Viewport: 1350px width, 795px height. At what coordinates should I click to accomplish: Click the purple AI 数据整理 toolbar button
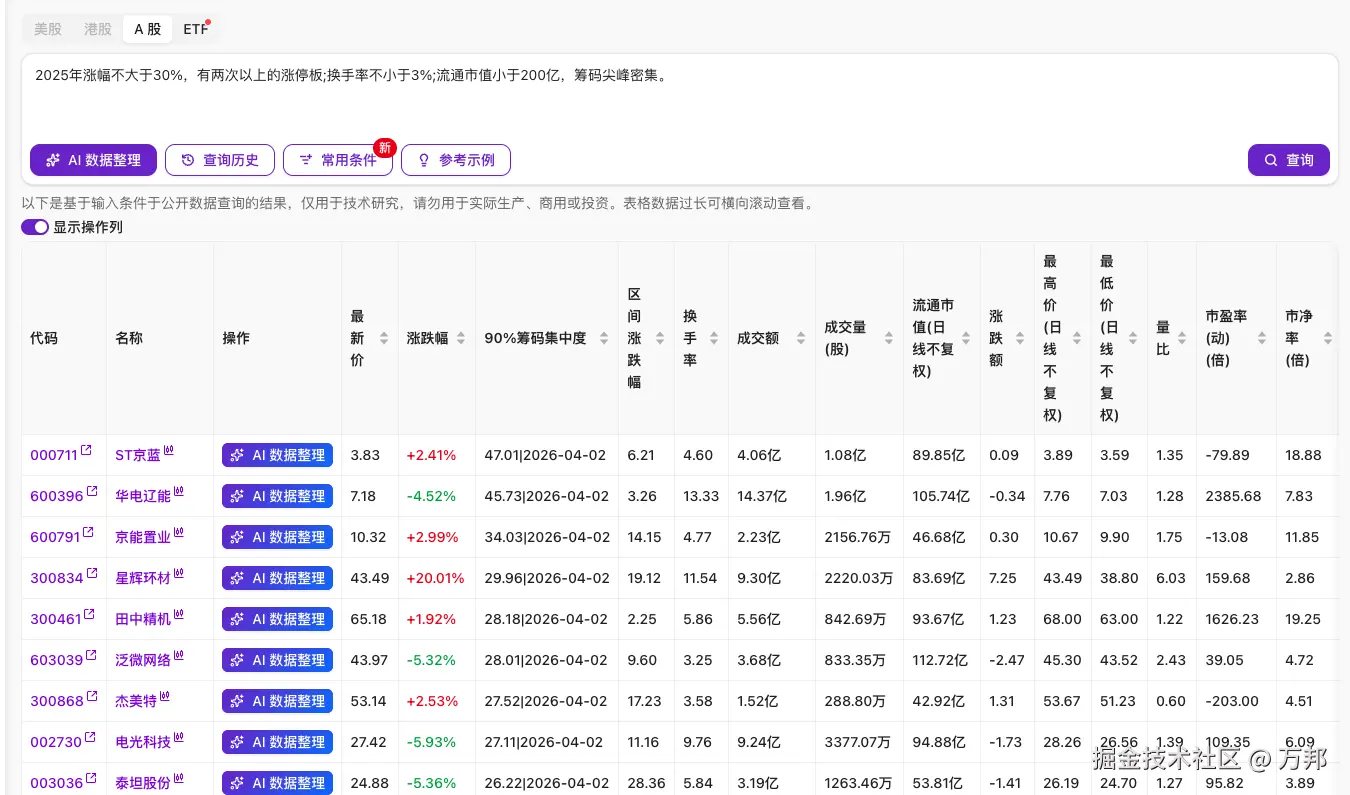click(x=93, y=160)
